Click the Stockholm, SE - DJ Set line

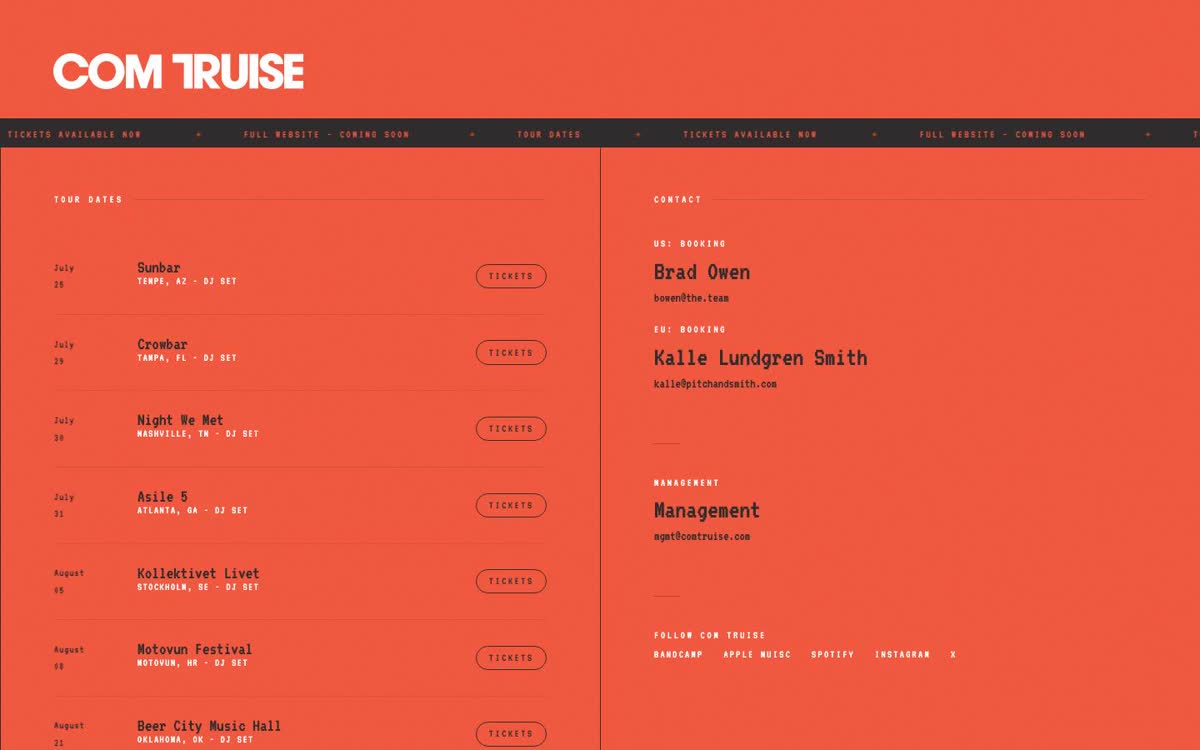[198, 587]
